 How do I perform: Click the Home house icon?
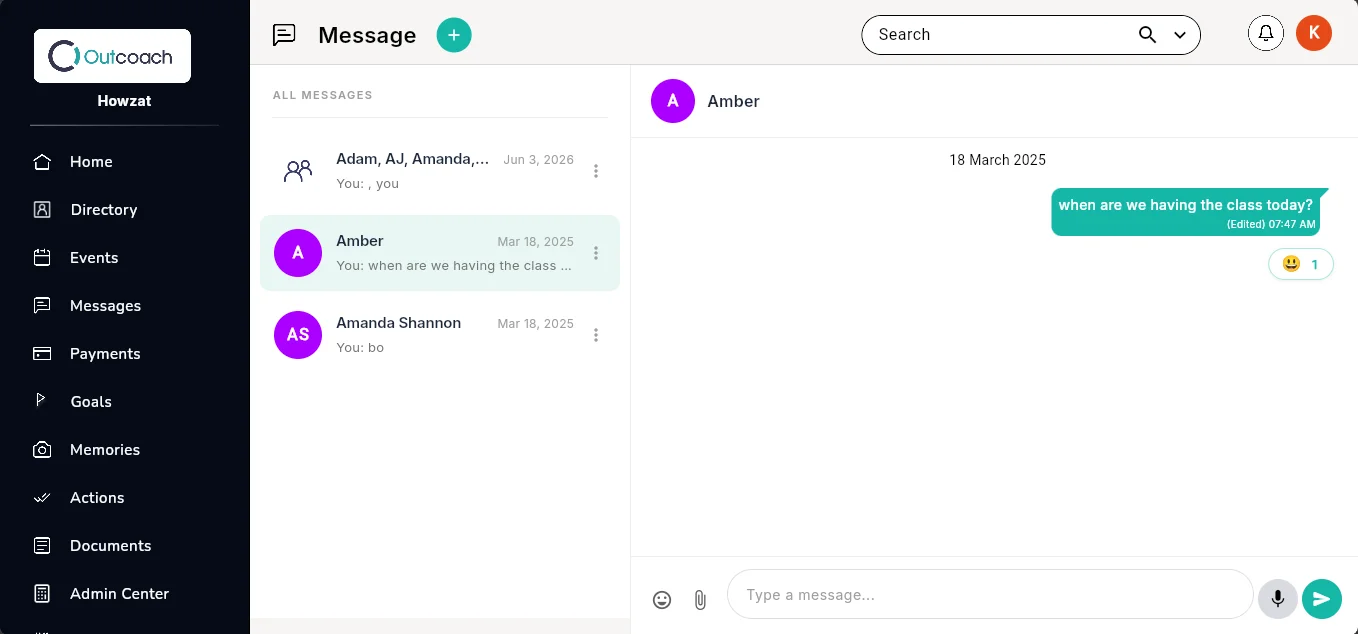coord(42,162)
